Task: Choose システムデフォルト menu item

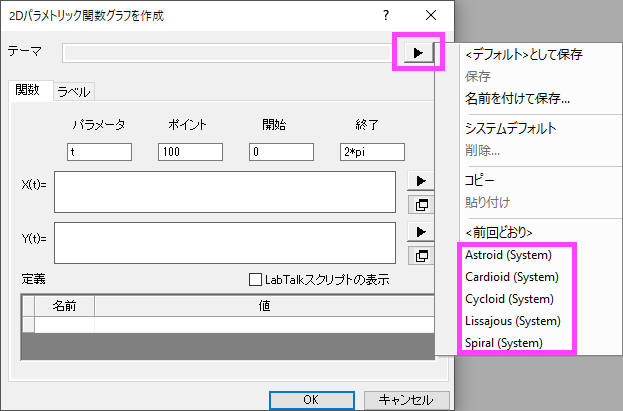Action: pyautogui.click(x=511, y=128)
